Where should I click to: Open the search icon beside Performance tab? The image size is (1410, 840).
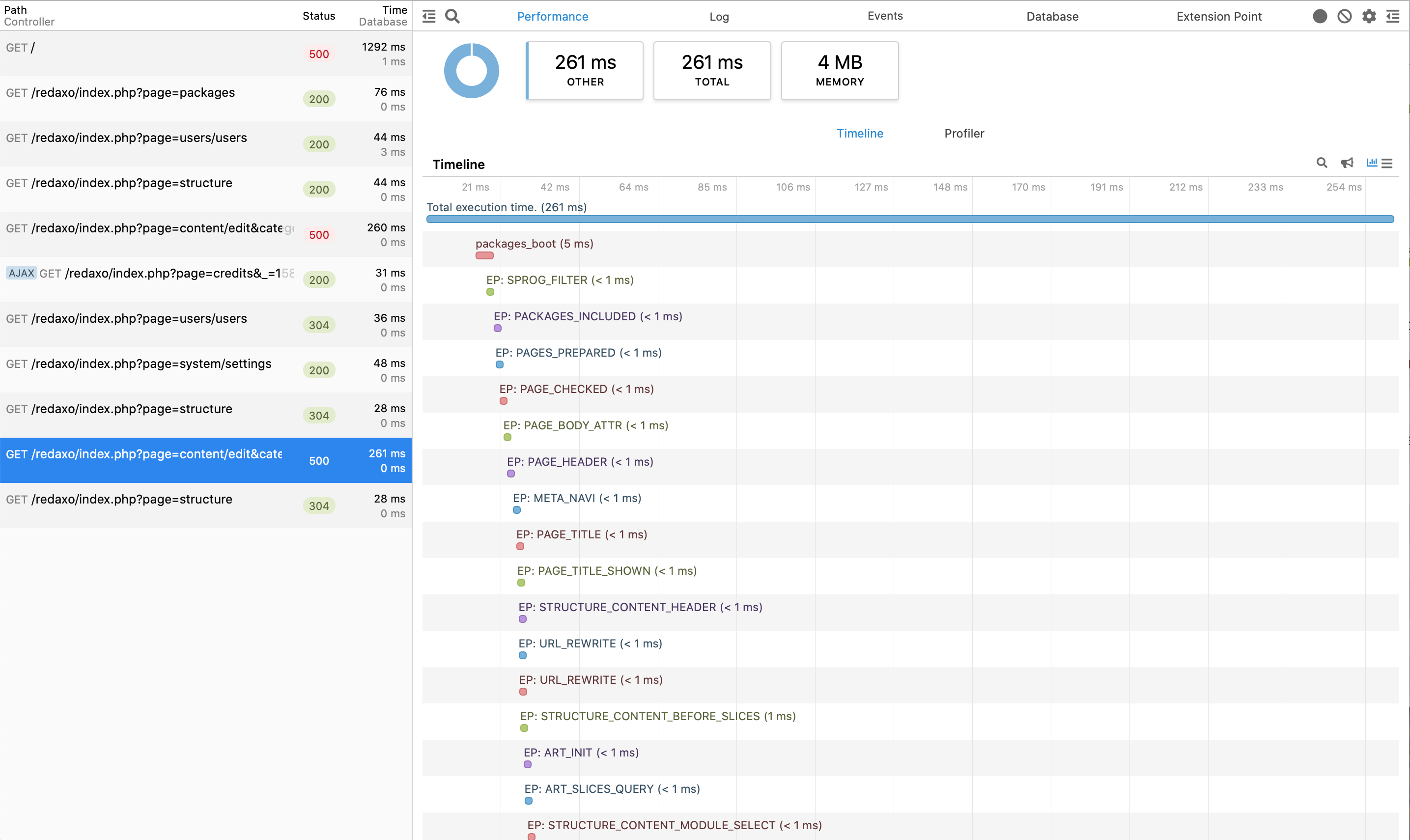click(x=452, y=16)
